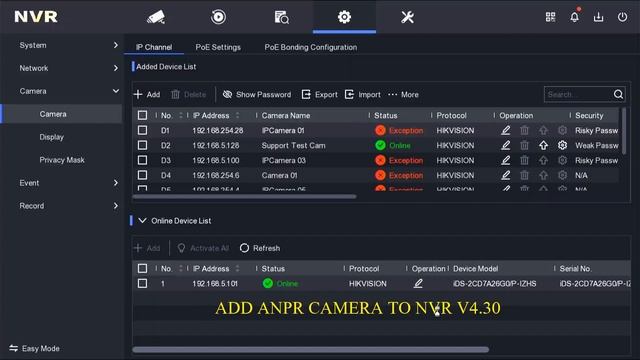Upgrade camera D2 with arrow icon
This screenshot has height=360, width=640.
(543, 145)
